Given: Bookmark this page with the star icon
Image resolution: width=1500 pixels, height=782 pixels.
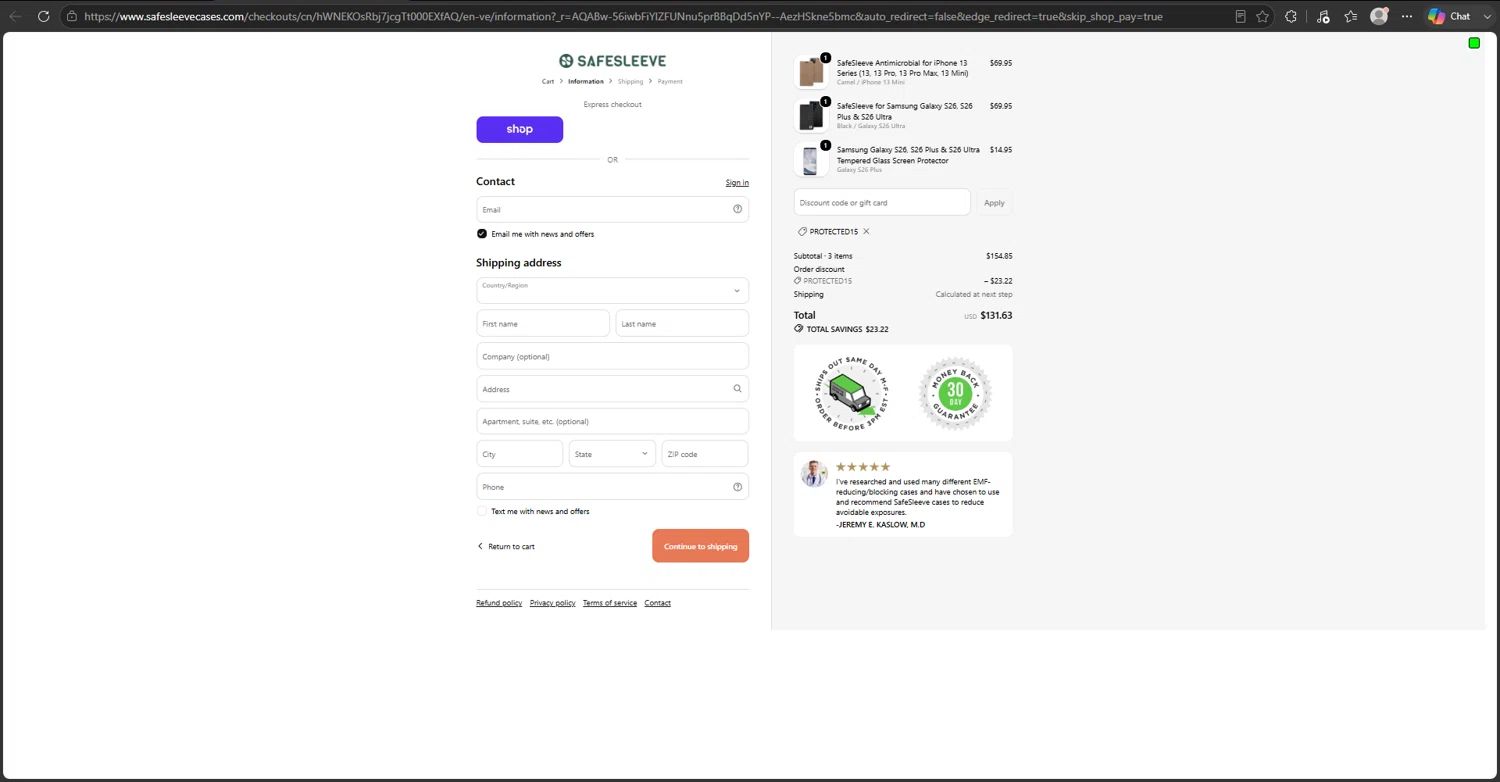Looking at the screenshot, I should coord(1263,16).
